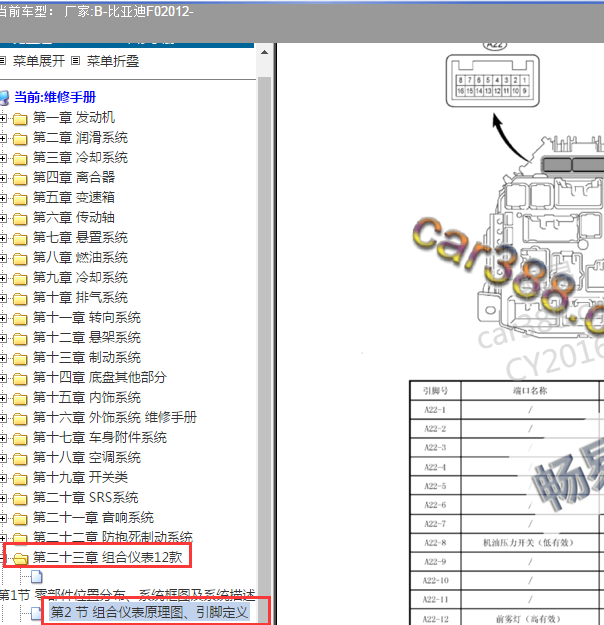The image size is (604, 625).
Task: Click the folder icon of 第十章 排气系统
Action: (x=20, y=298)
